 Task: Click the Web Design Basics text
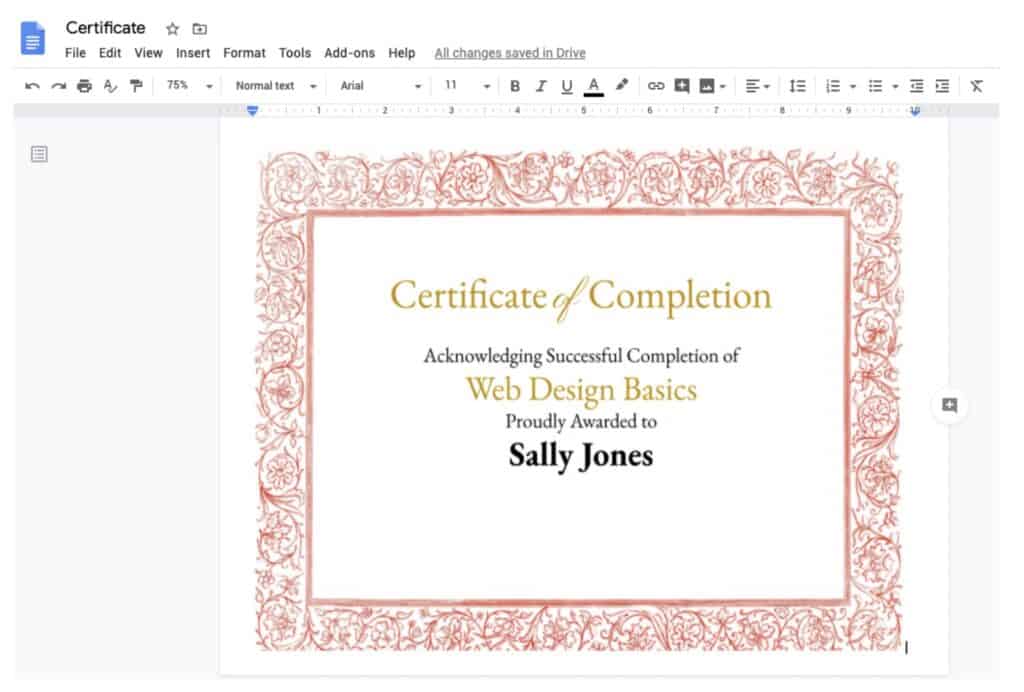pos(581,390)
